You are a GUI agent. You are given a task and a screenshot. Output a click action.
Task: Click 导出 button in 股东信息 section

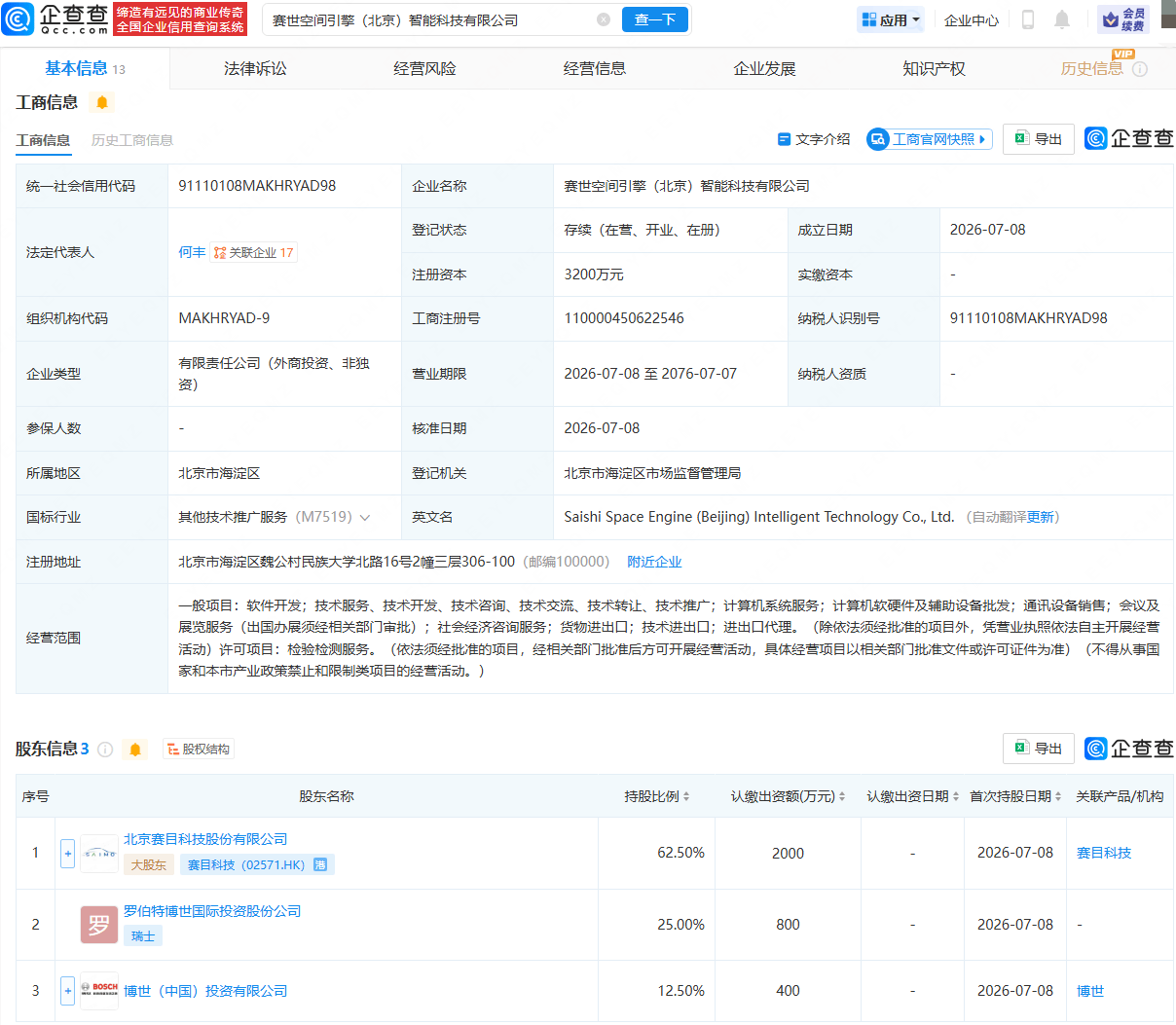tap(1039, 749)
